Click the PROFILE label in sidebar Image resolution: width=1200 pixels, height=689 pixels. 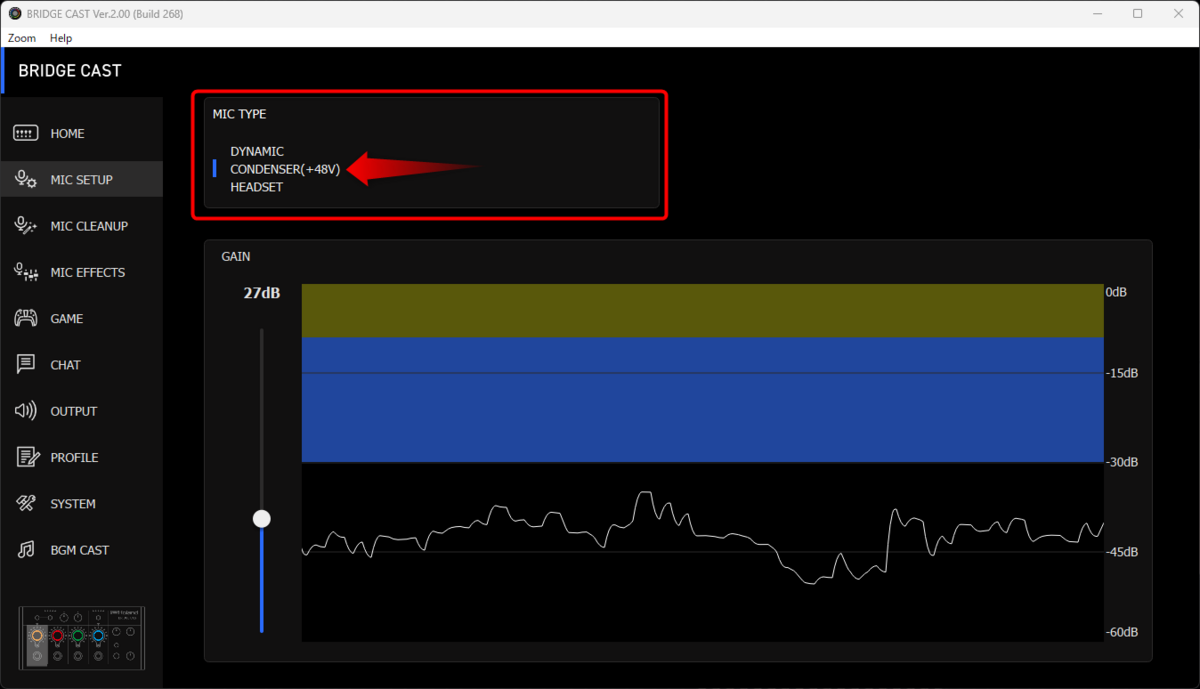coord(75,457)
